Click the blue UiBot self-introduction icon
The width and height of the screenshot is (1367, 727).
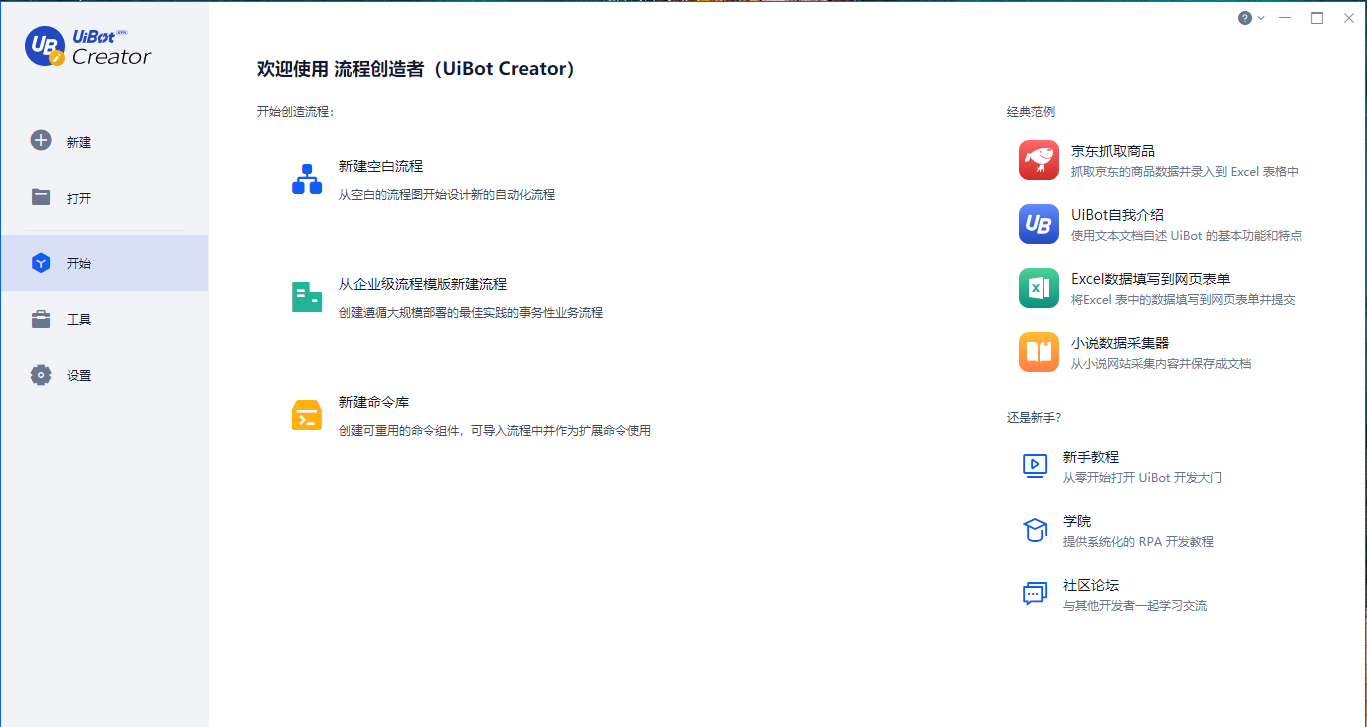1038,224
